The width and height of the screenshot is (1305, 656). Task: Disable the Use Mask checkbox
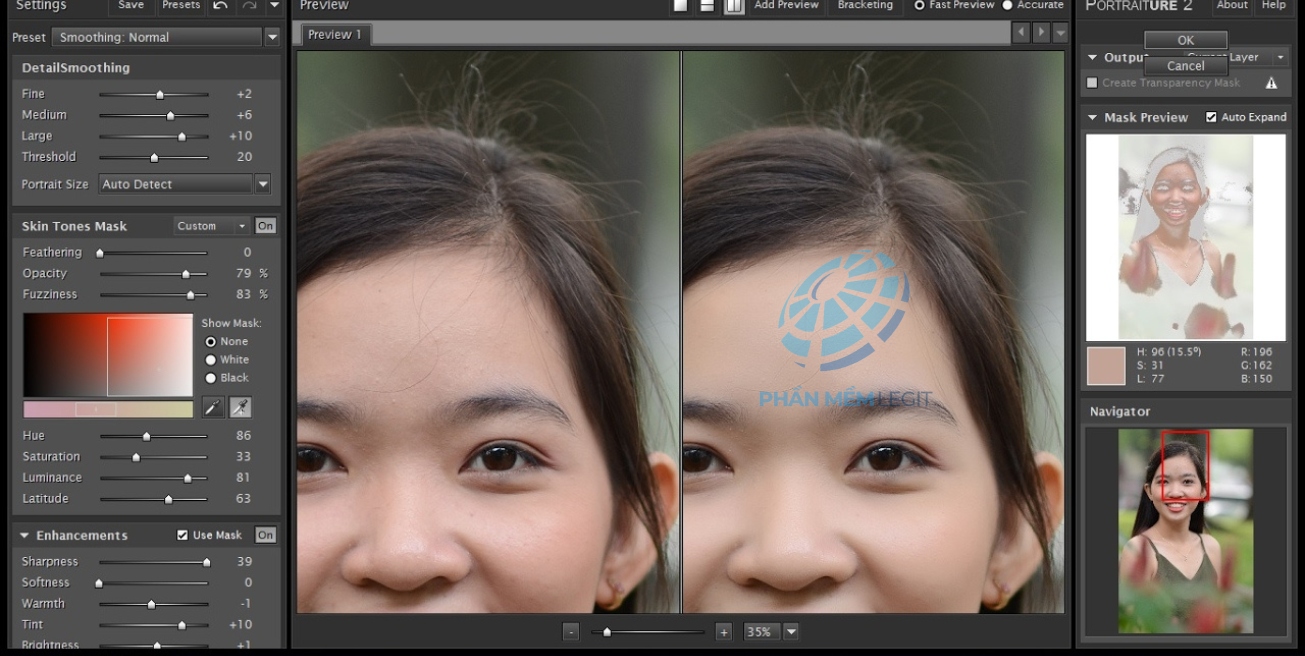pyautogui.click(x=182, y=535)
